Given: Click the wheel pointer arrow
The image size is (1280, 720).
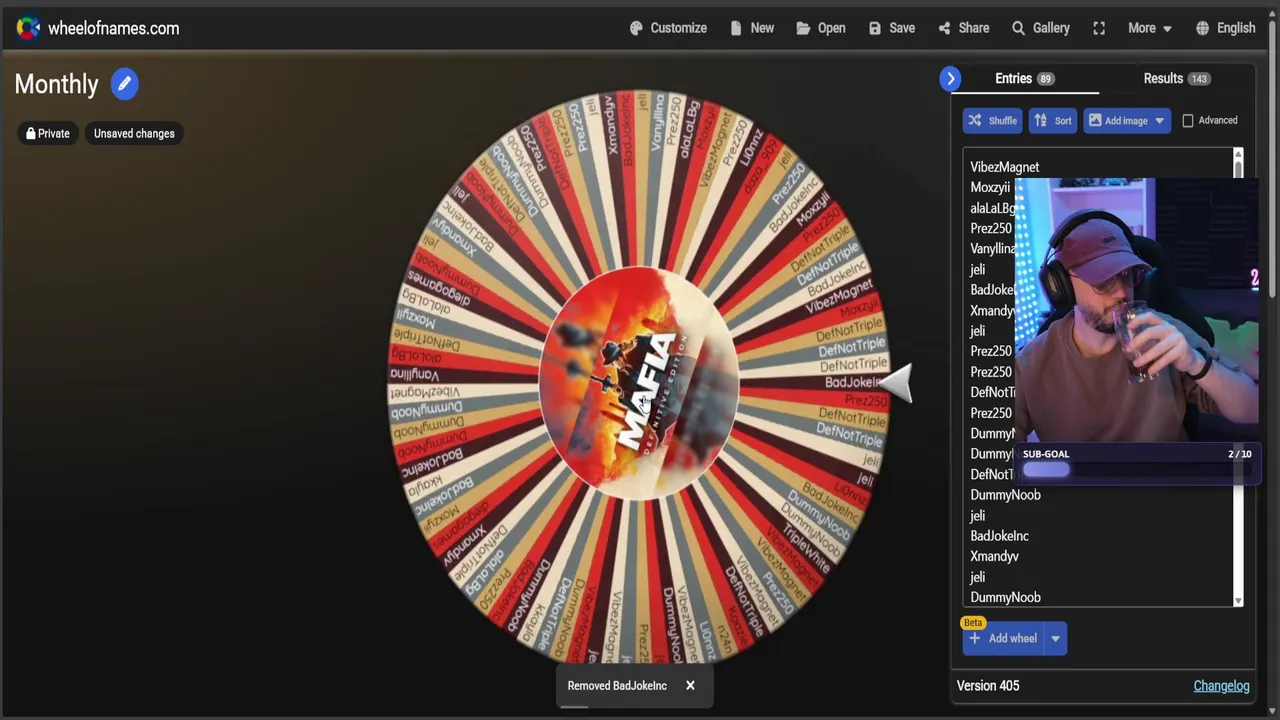Looking at the screenshot, I should (x=897, y=383).
